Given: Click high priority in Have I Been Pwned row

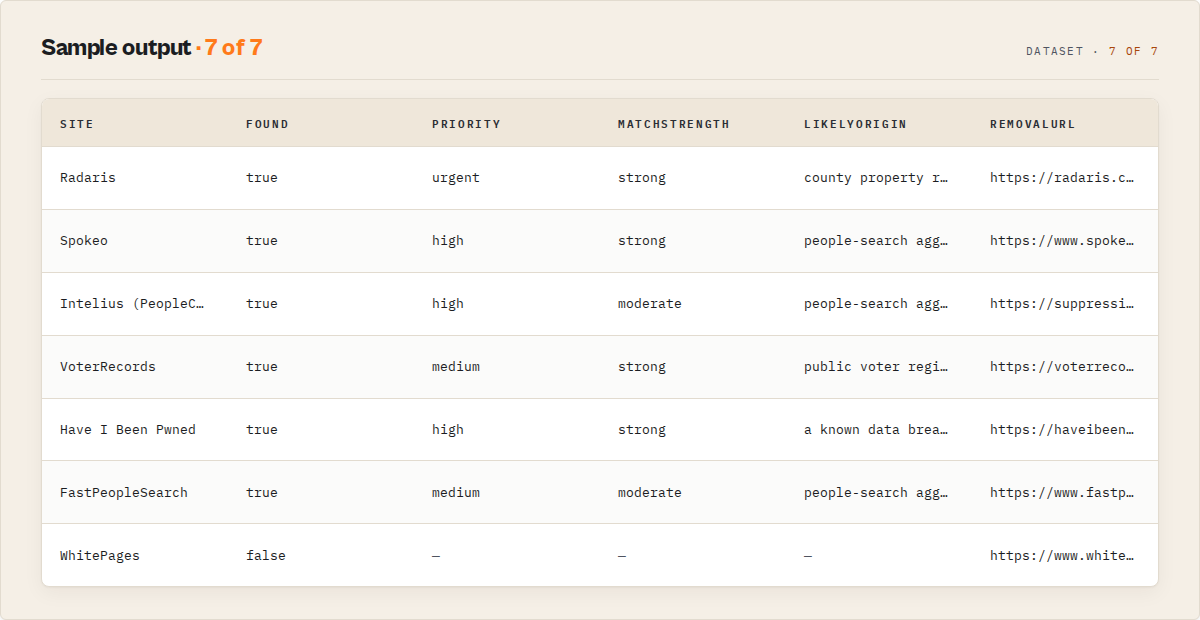Looking at the screenshot, I should (448, 430).
